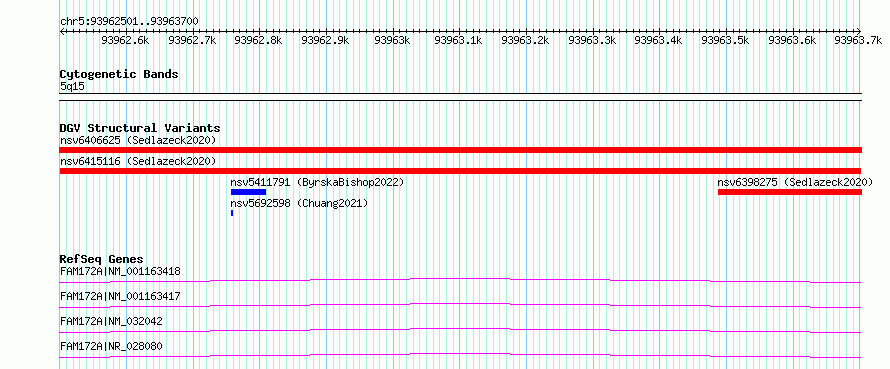Click the nsv6415116 red variant bar
Viewport: 890px width, 369px height.
(x=460, y=171)
